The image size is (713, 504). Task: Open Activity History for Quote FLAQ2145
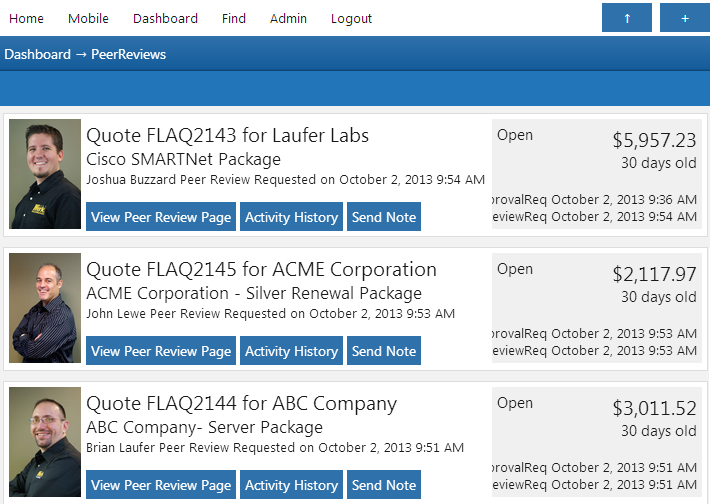(291, 351)
